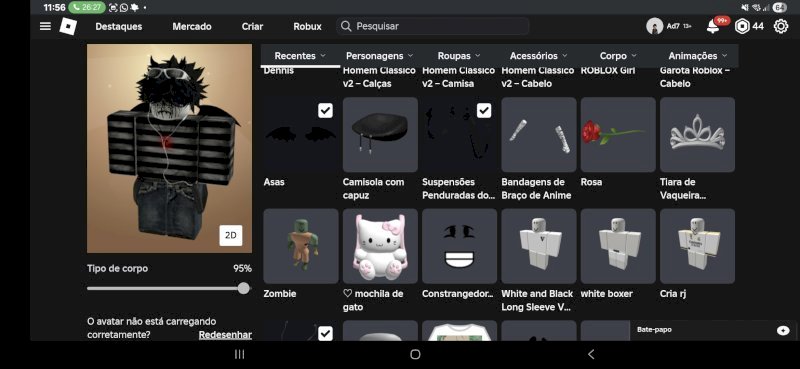
Task: Uncheck the Asas item checkbox
Action: 325,110
